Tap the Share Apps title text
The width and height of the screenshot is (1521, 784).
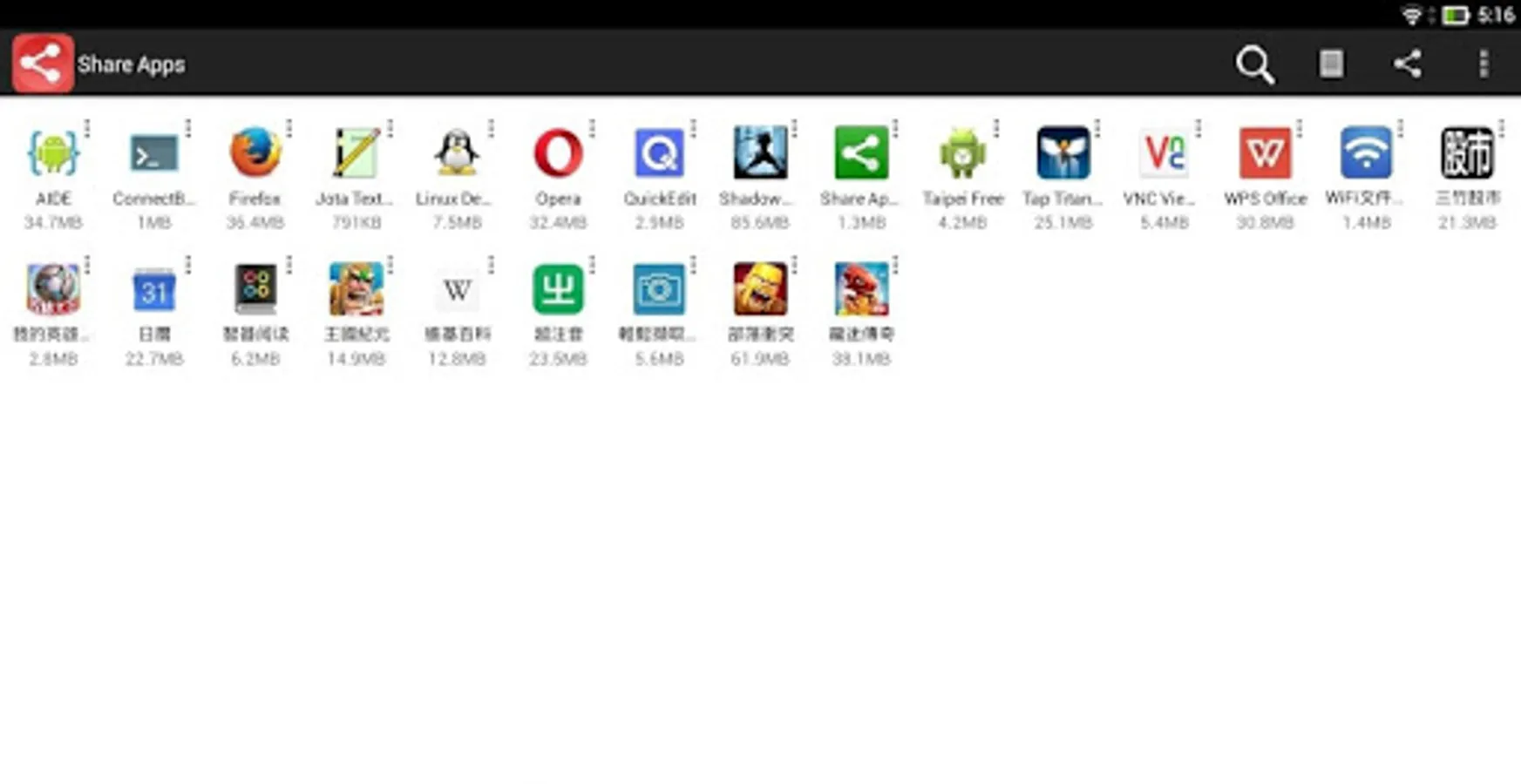(132, 64)
